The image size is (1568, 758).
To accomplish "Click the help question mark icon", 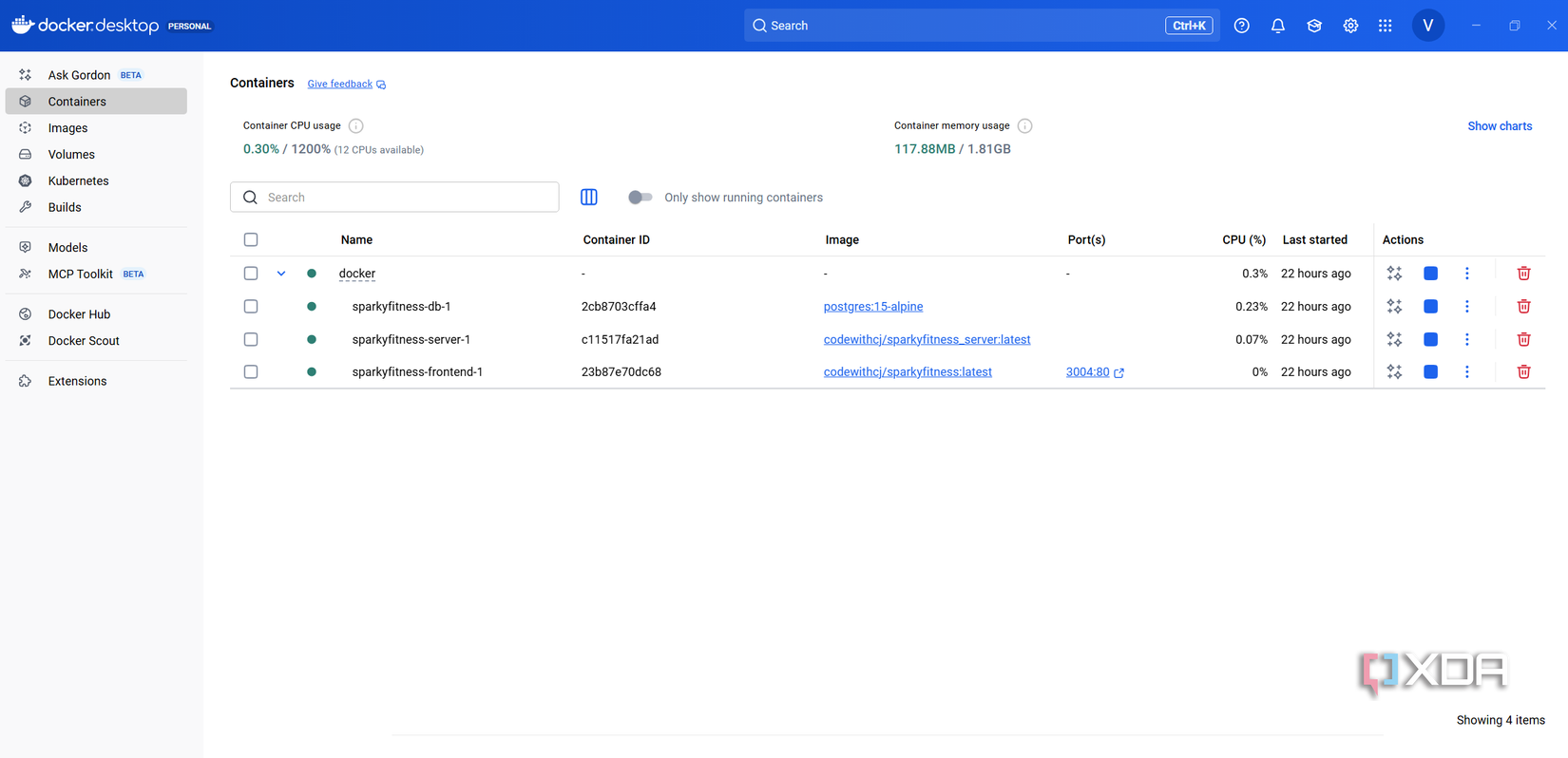I will coord(1241,26).
